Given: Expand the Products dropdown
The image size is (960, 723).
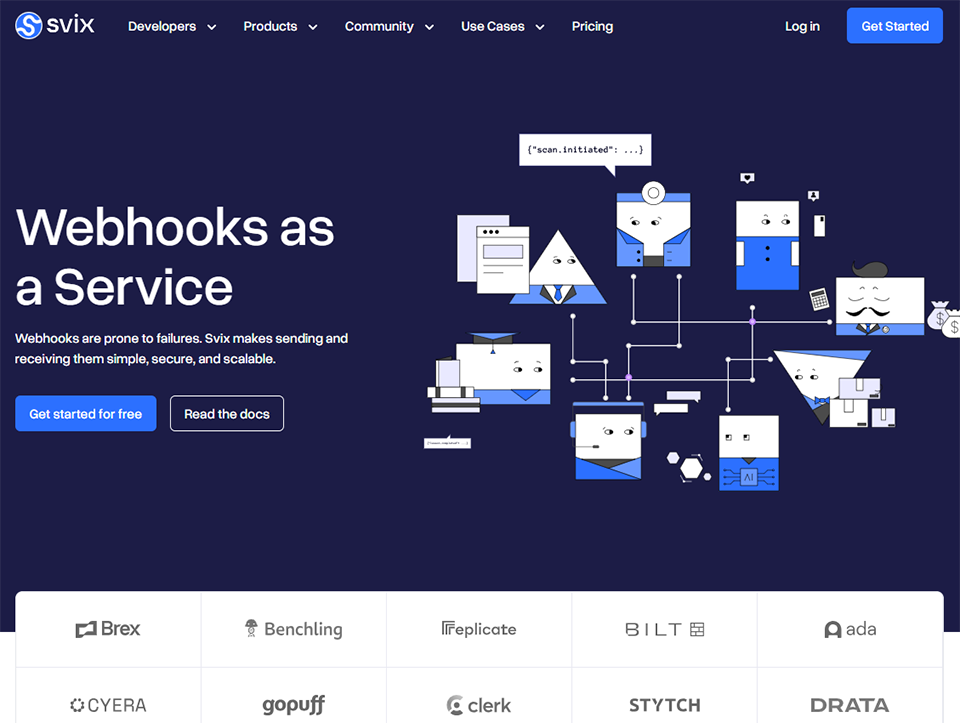Looking at the screenshot, I should coord(280,26).
